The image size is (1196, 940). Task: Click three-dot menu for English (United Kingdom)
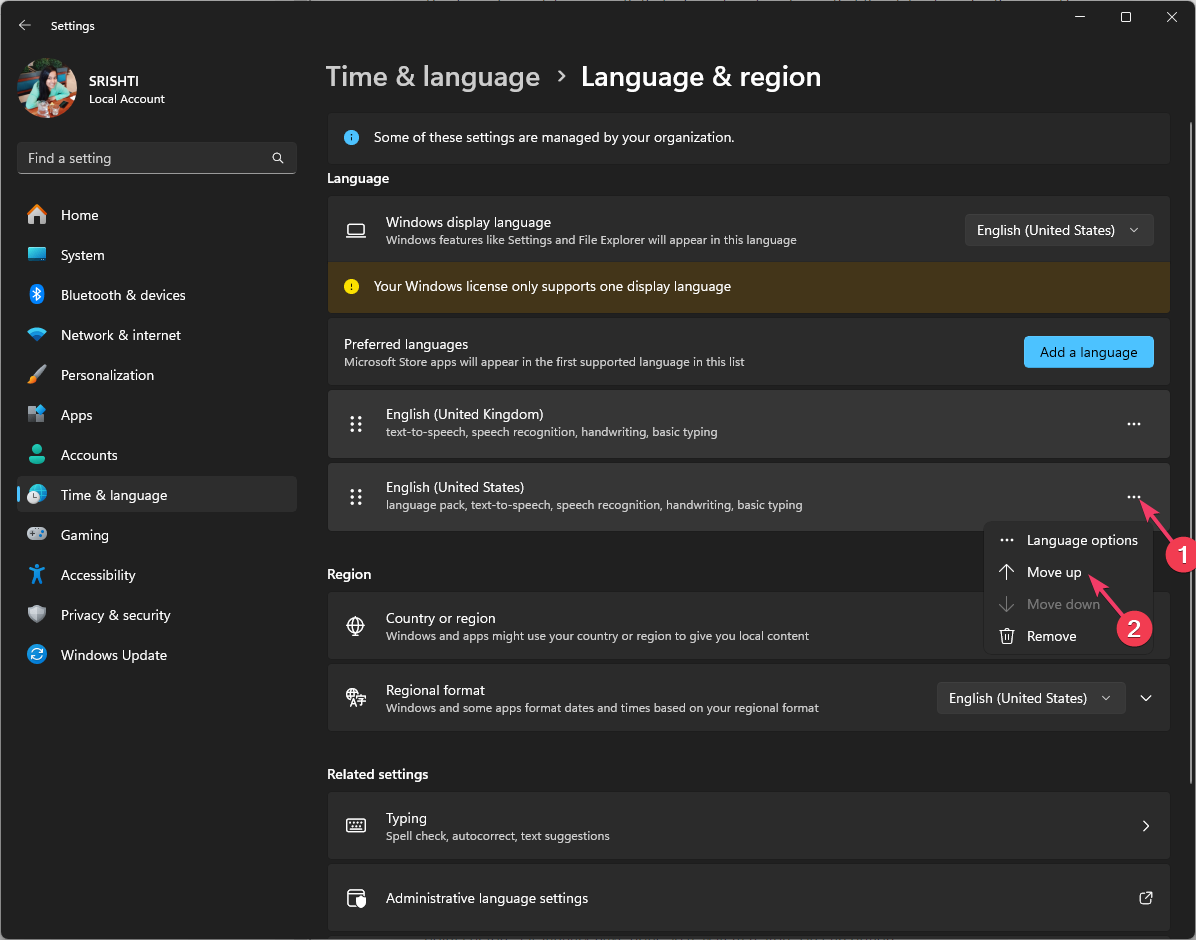1133,424
